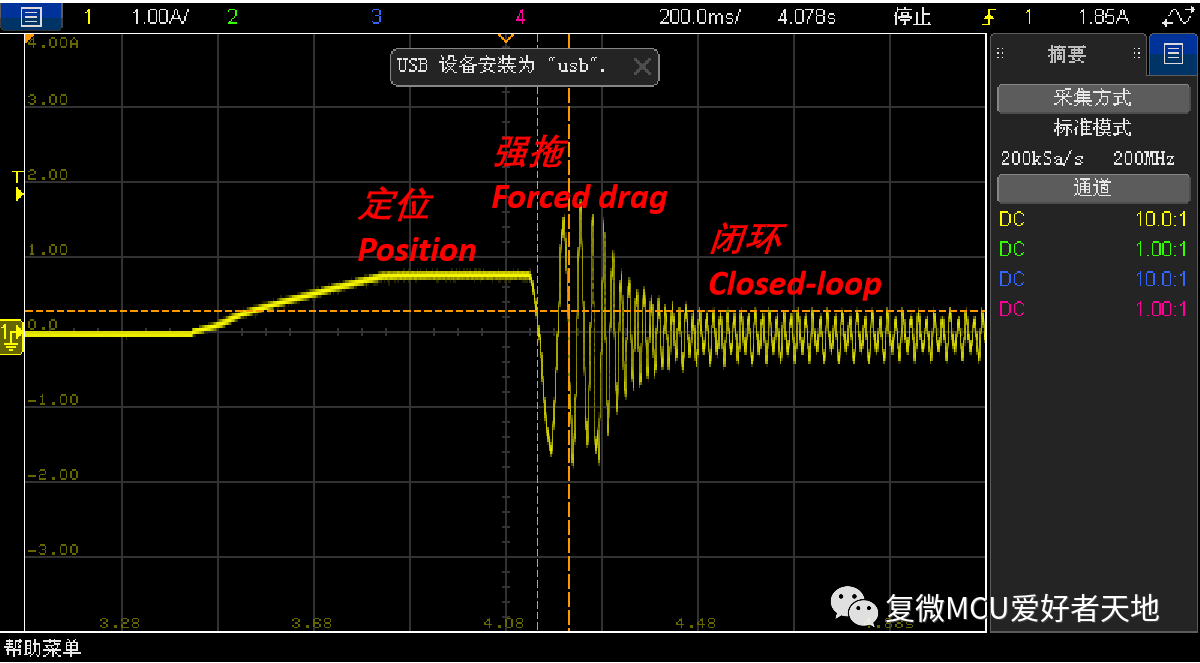Open the 4.078s horizontal delay setting

point(805,17)
